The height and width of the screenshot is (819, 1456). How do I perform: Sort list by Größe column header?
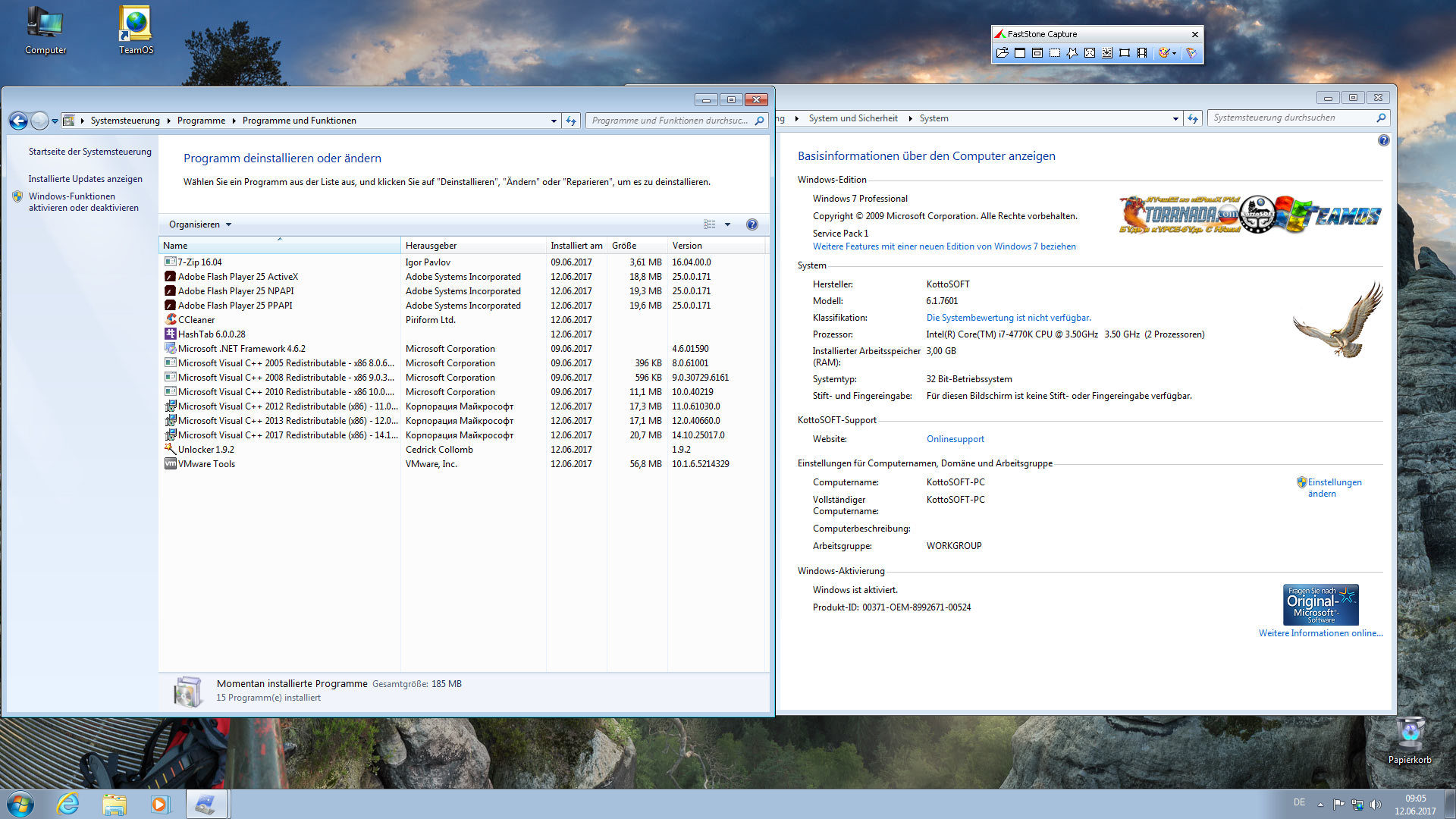(x=637, y=246)
